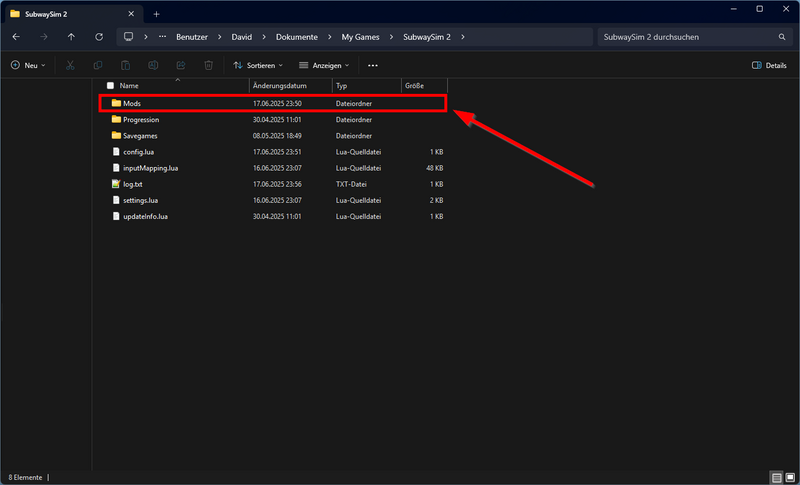Screen dimensions: 800x485
Task: Open the Anzeigen dropdown
Action: point(324,65)
